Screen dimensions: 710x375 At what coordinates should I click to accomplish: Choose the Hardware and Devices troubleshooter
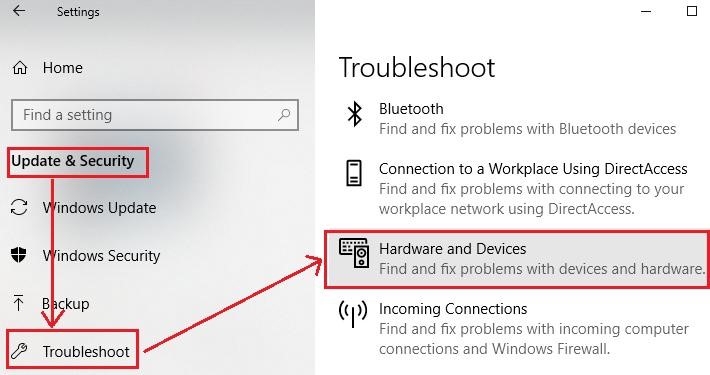pos(517,259)
